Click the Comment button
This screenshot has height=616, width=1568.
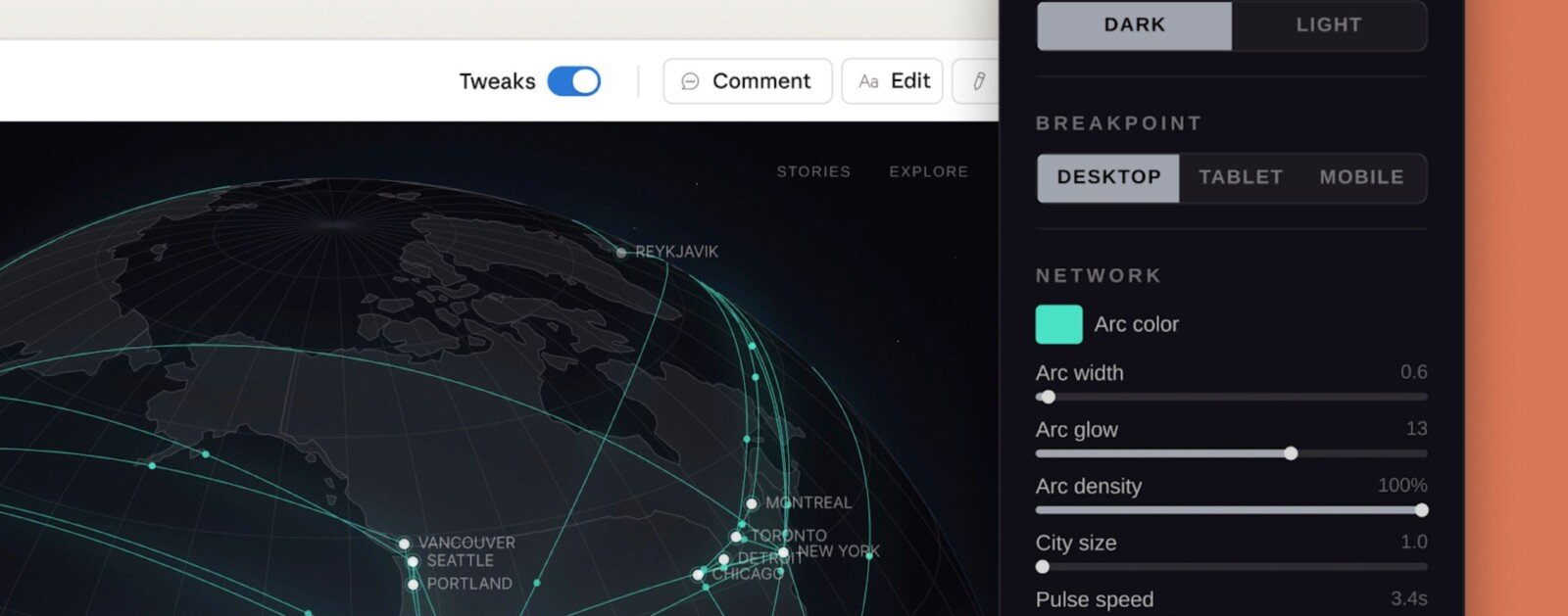[747, 81]
